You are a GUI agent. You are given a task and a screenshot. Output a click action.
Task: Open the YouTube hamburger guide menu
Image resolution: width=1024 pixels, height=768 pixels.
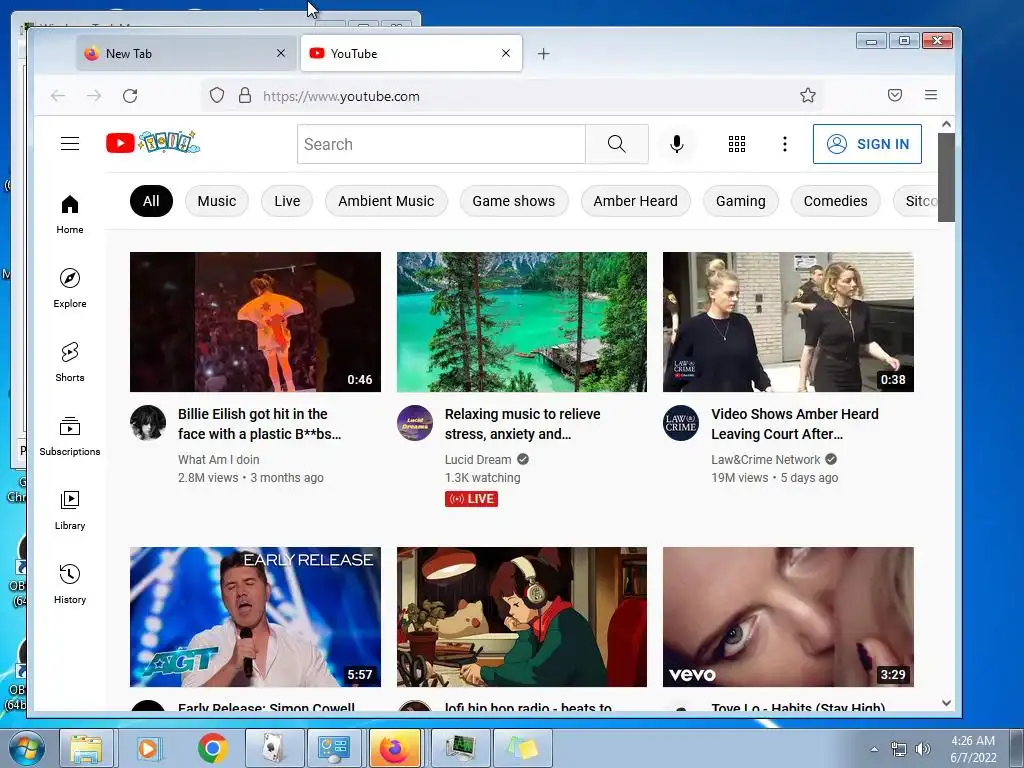coord(70,144)
